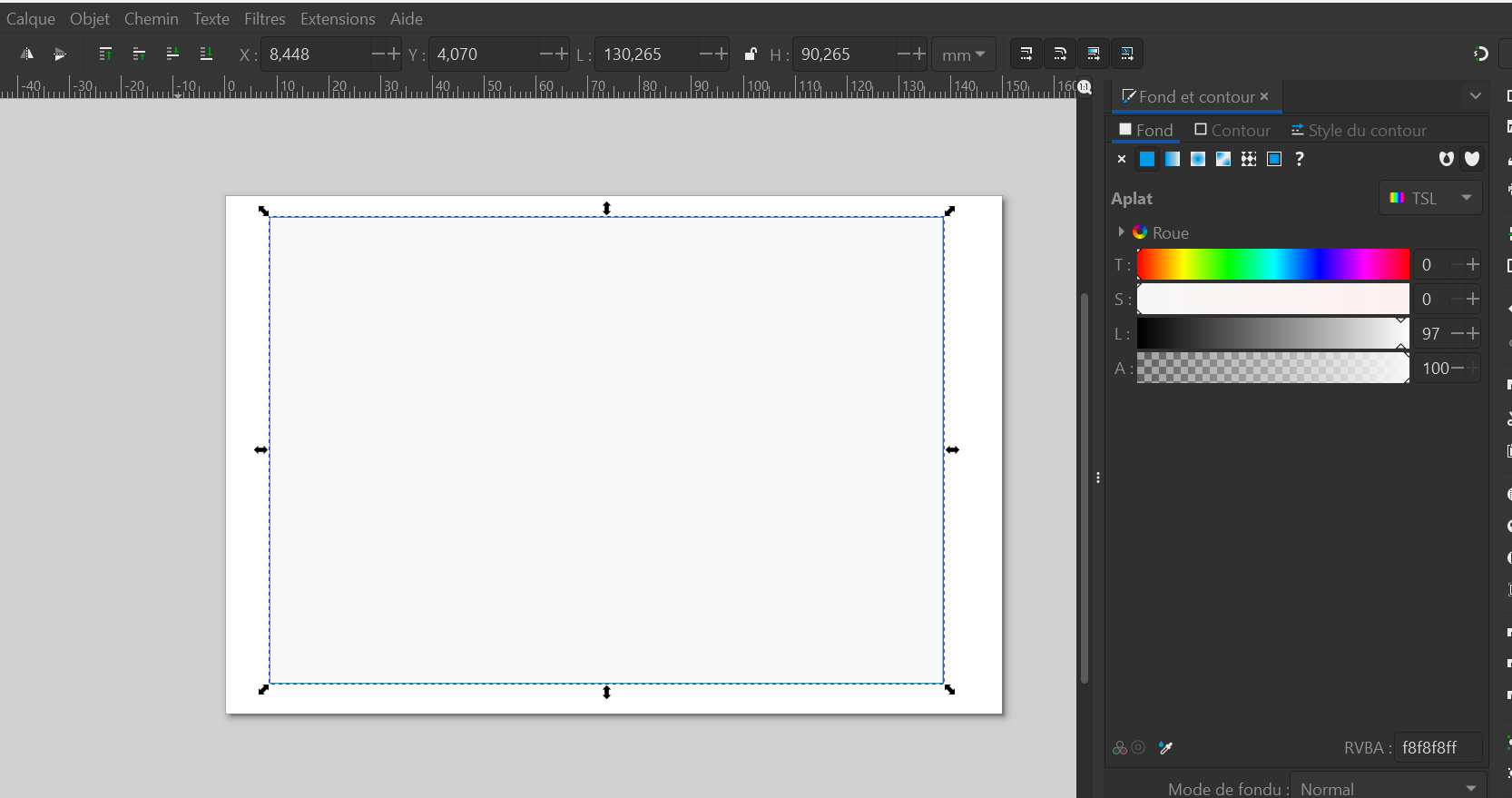Select linear gradient fill icon
This screenshot has height=798, width=1512.
point(1173,159)
